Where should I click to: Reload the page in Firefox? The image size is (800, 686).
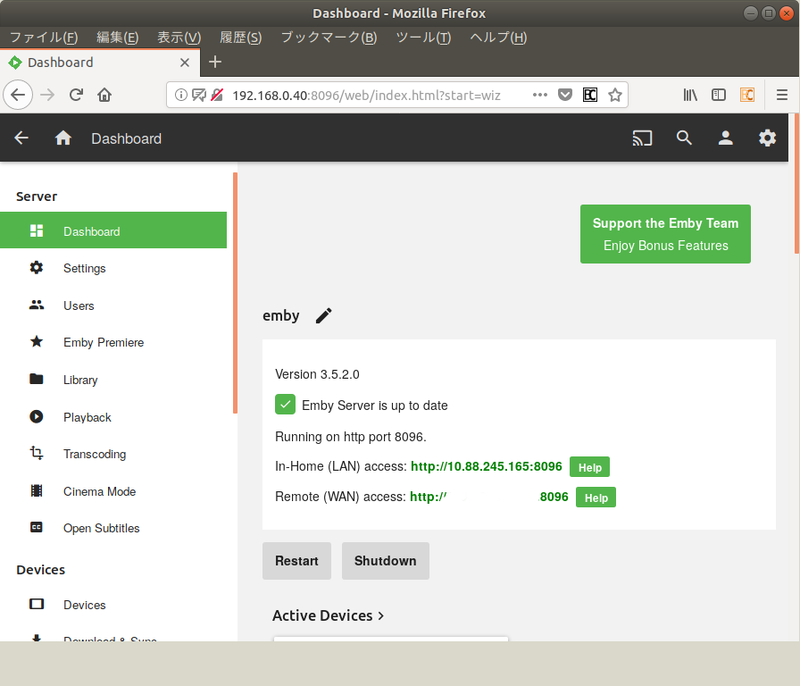[76, 95]
